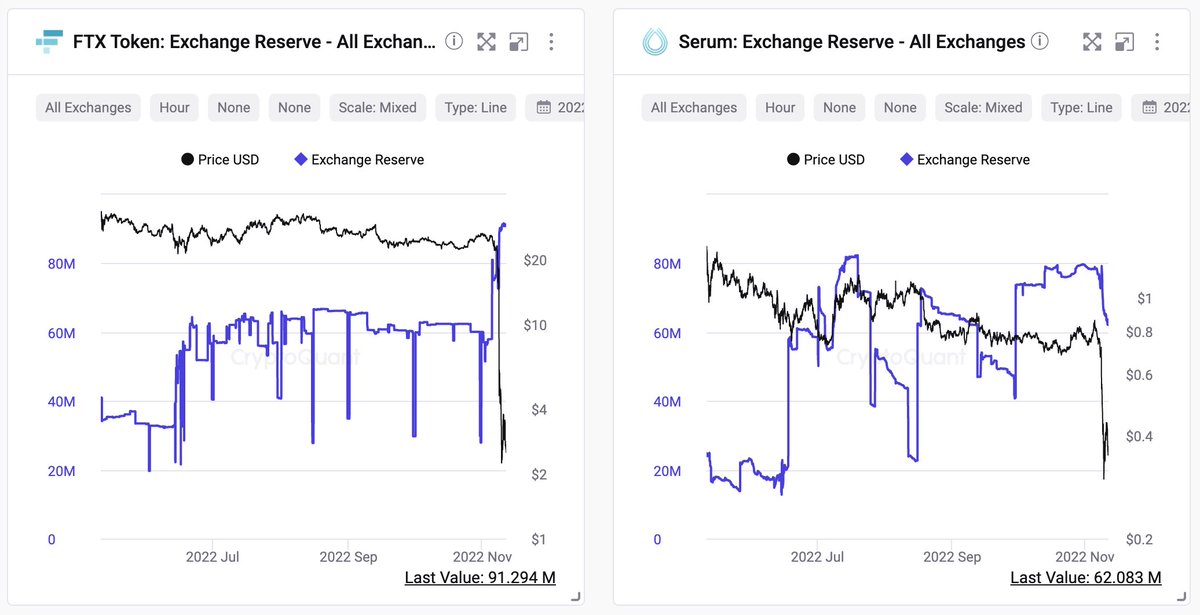Screen dimensions: 1200x615
Task: Toggle Exchange Reserve series in FTX chart
Action: click(359, 159)
